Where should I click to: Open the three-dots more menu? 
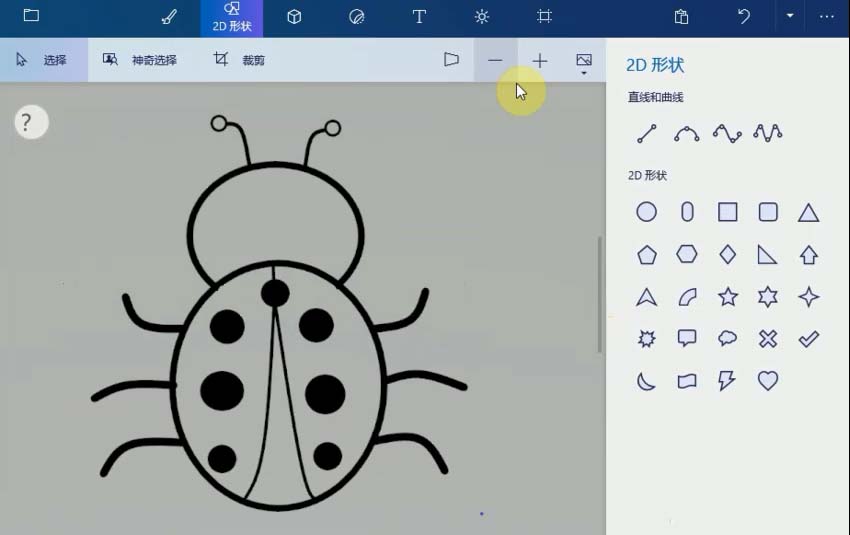[827, 17]
